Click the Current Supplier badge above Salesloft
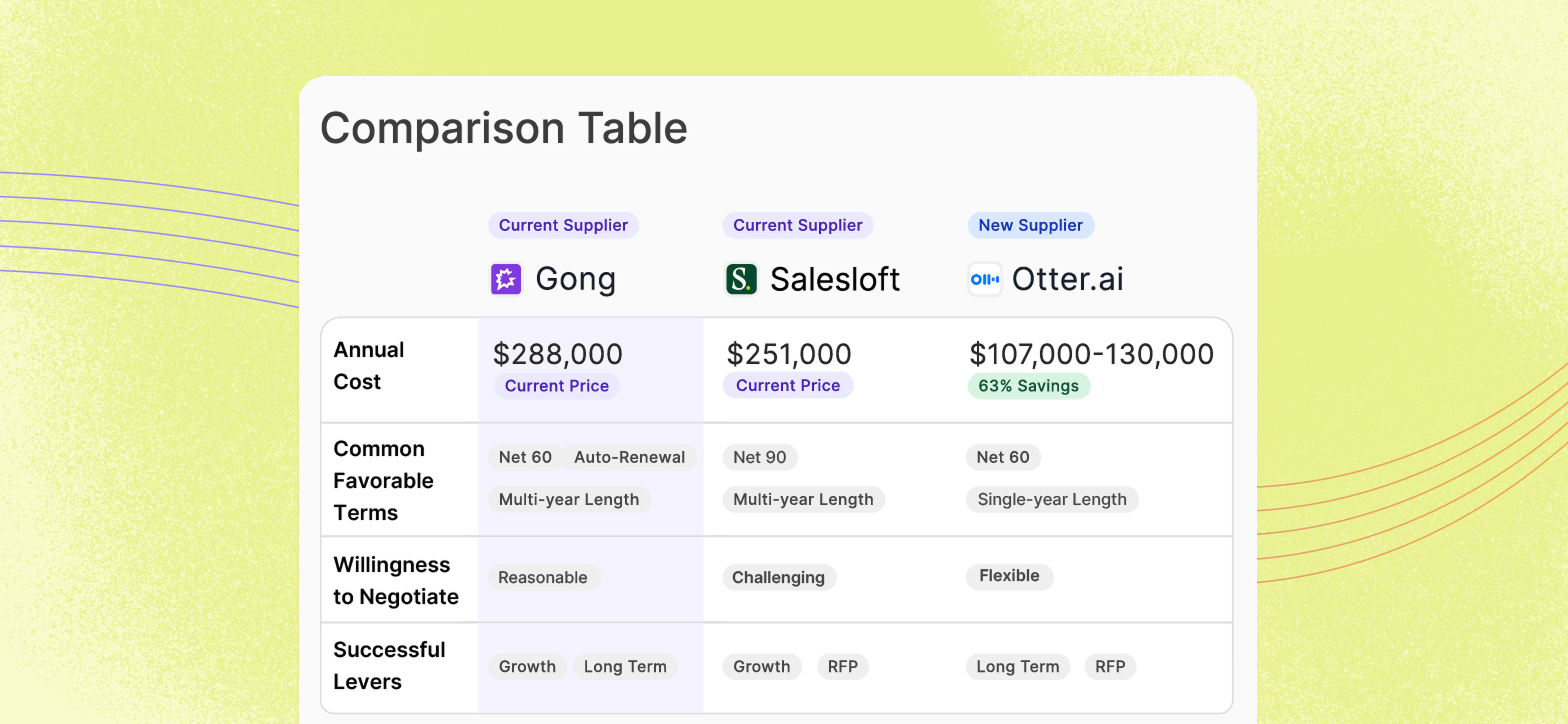Screen dimensions: 1568x724 [x=797, y=225]
